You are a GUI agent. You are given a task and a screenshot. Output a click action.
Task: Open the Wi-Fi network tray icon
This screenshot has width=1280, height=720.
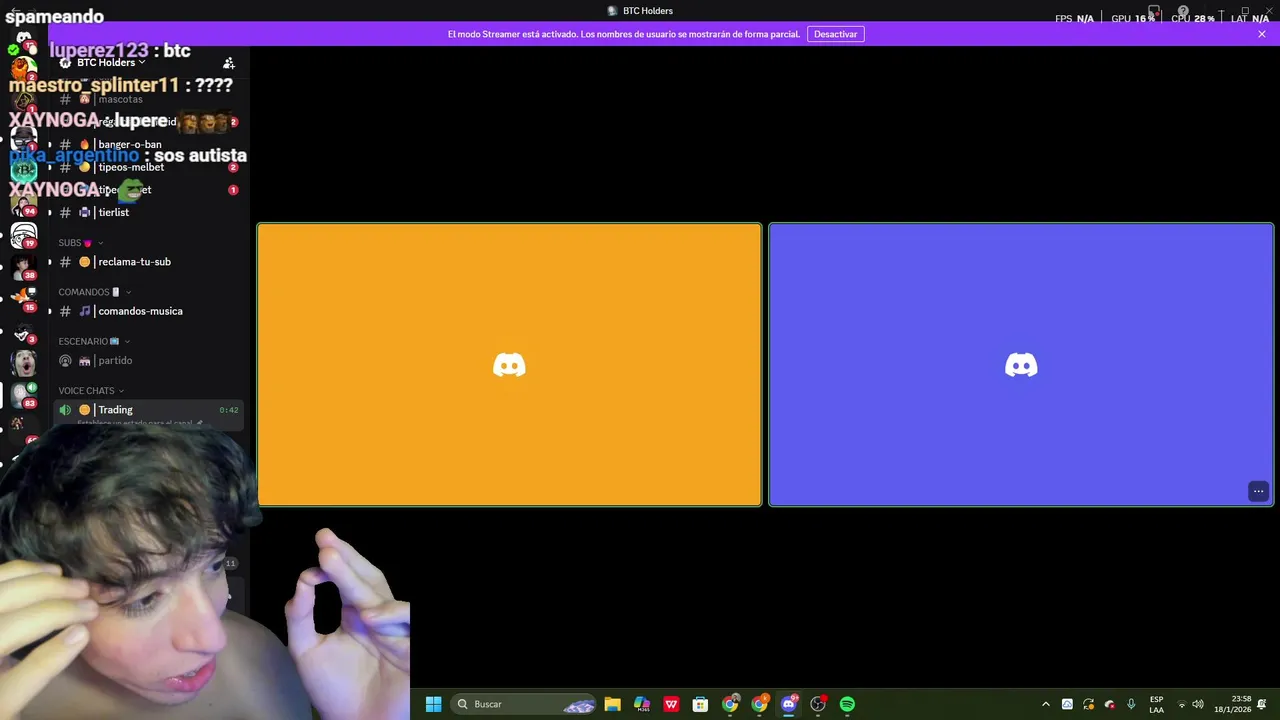pos(1181,704)
